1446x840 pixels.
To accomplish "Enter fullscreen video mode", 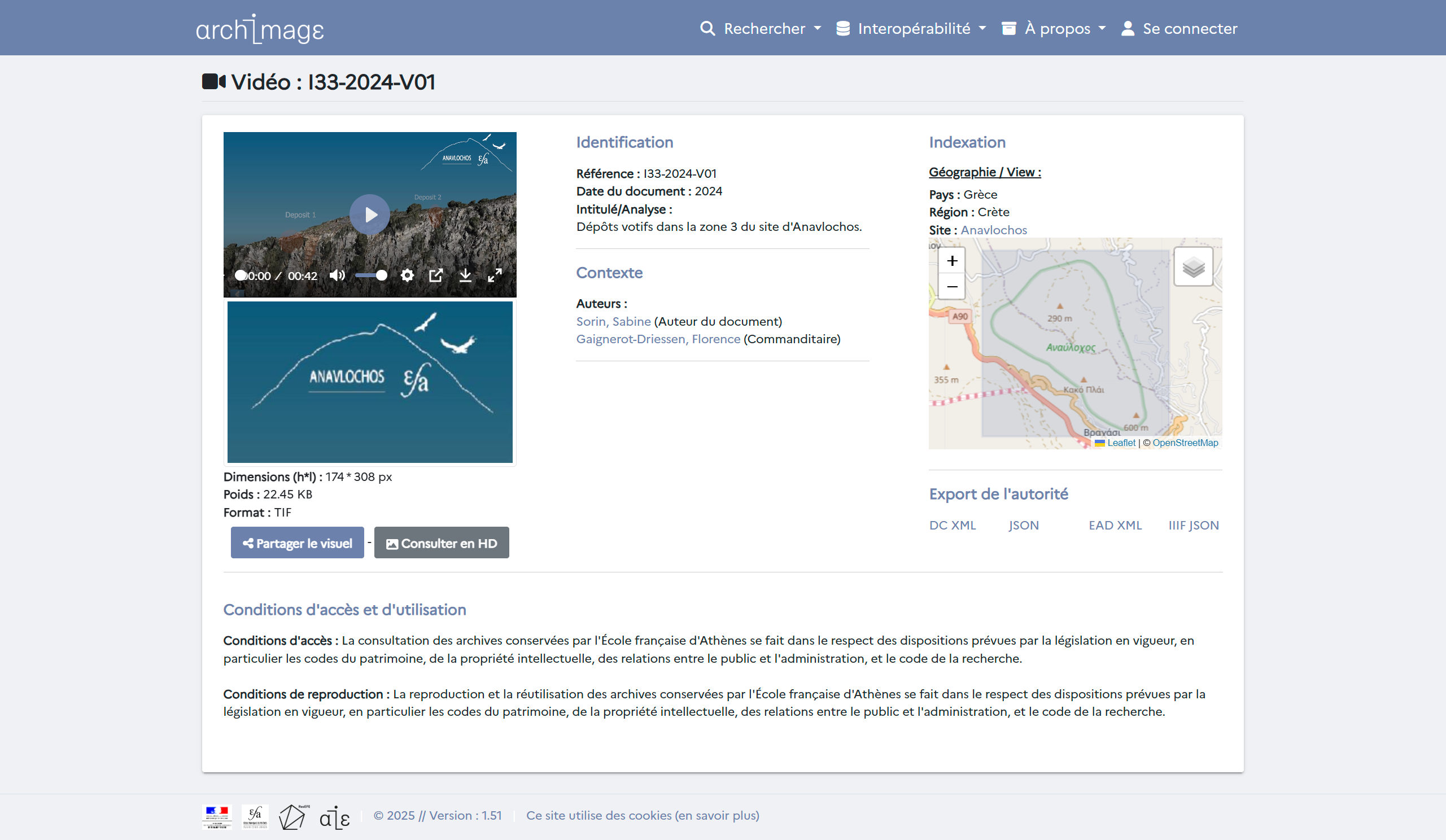I will point(495,275).
